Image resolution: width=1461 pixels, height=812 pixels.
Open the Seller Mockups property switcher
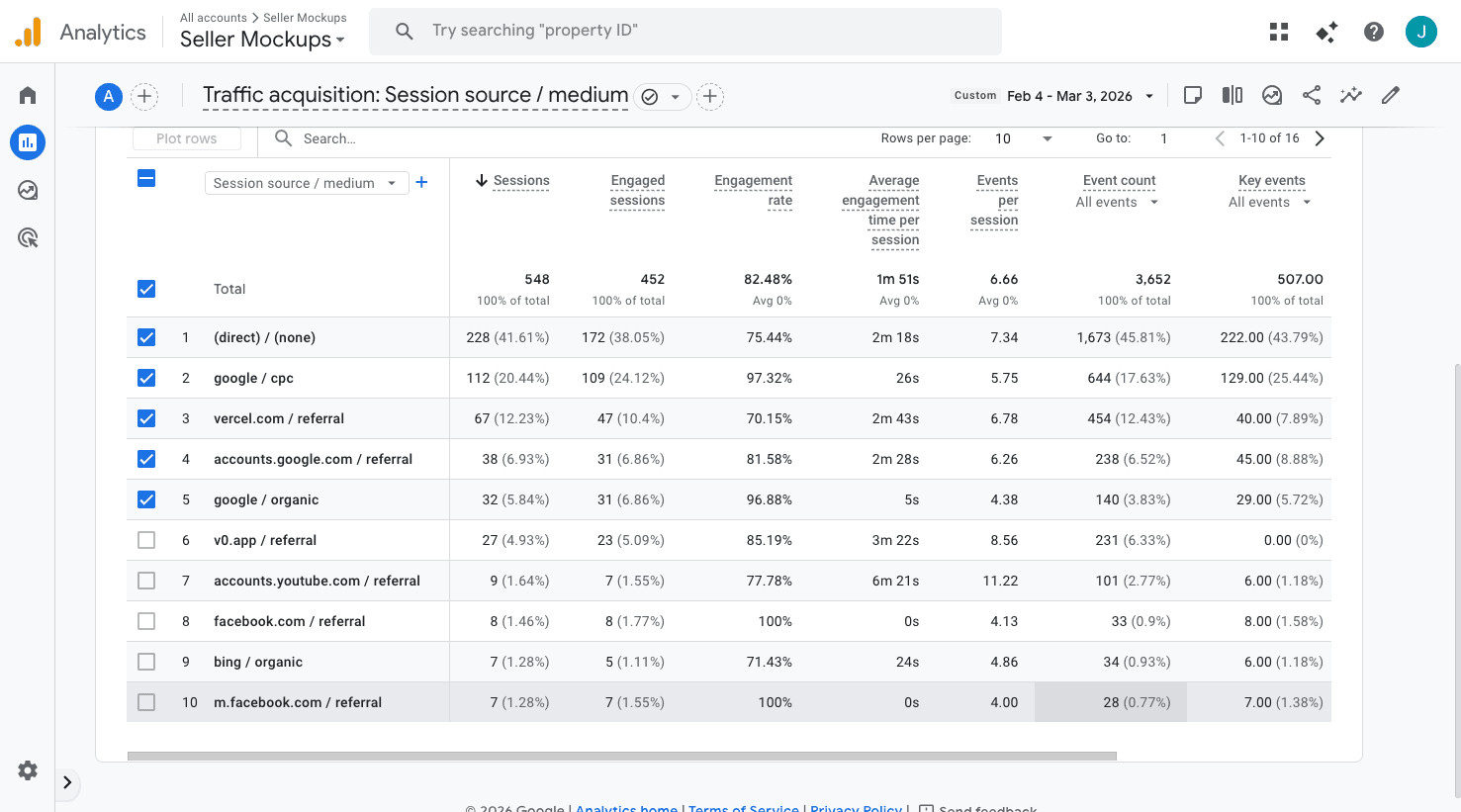click(260, 40)
